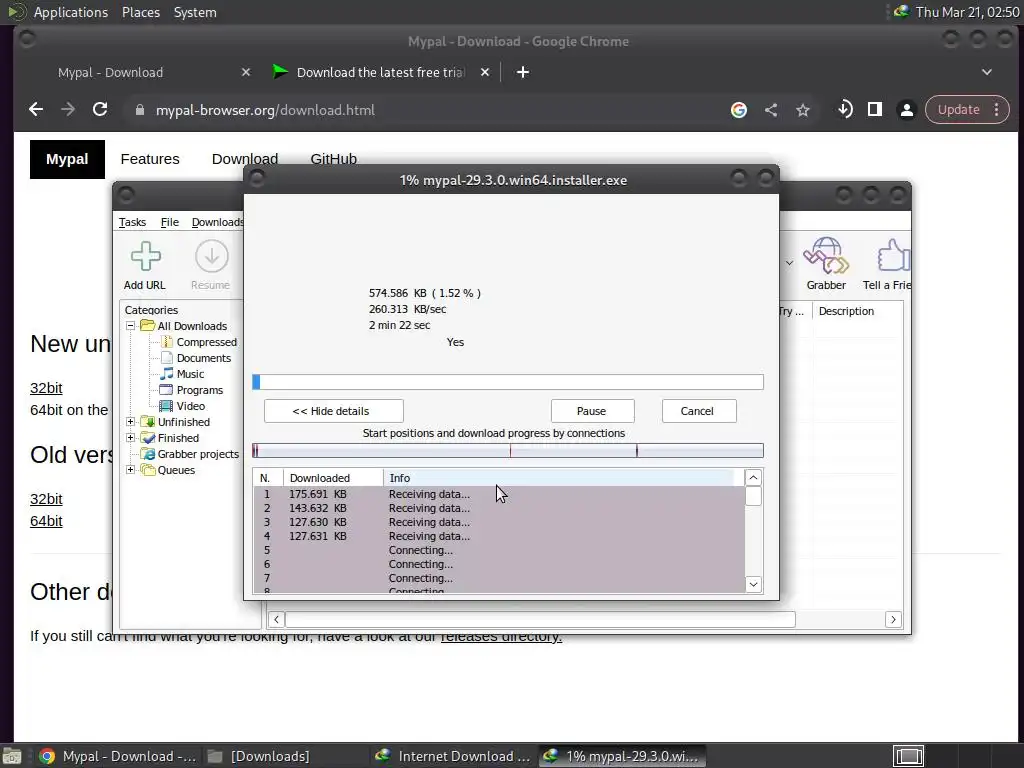Pause the mypal installer download

(592, 411)
